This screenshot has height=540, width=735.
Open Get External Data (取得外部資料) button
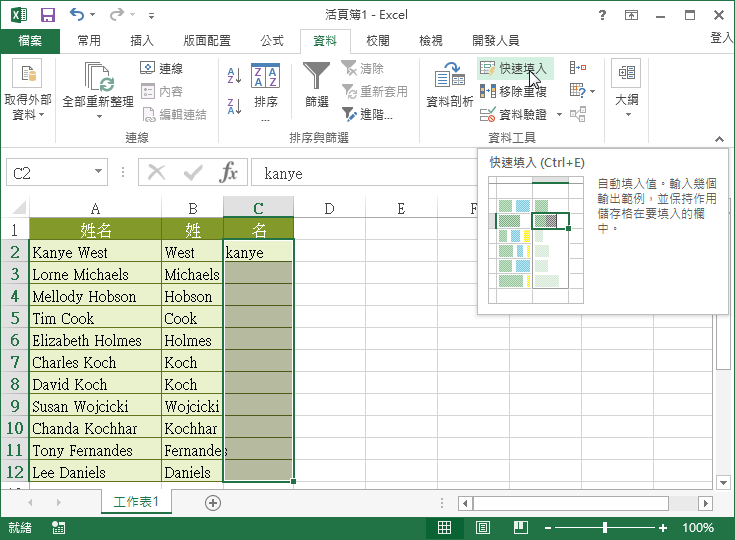click(x=27, y=90)
